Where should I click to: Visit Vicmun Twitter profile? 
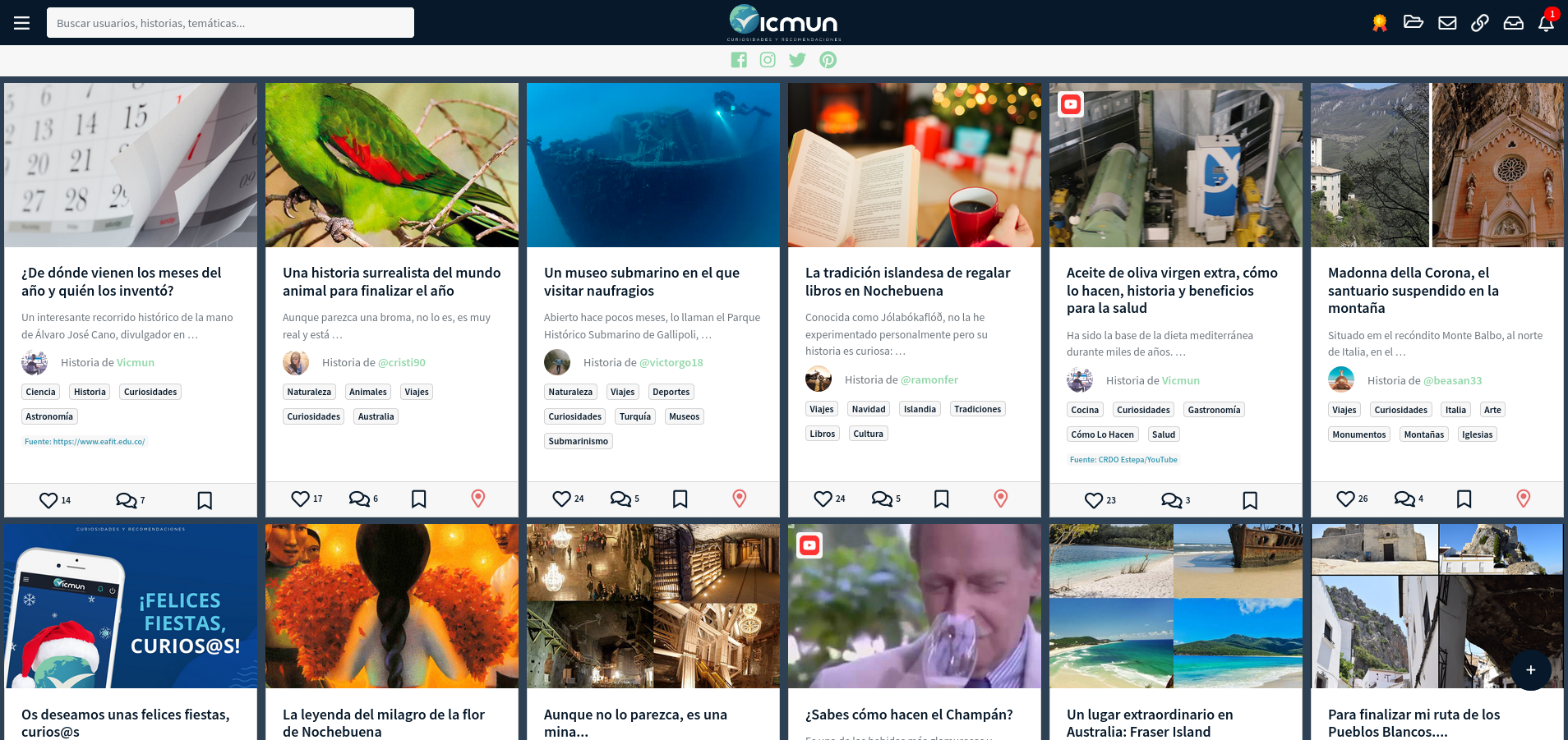click(797, 60)
